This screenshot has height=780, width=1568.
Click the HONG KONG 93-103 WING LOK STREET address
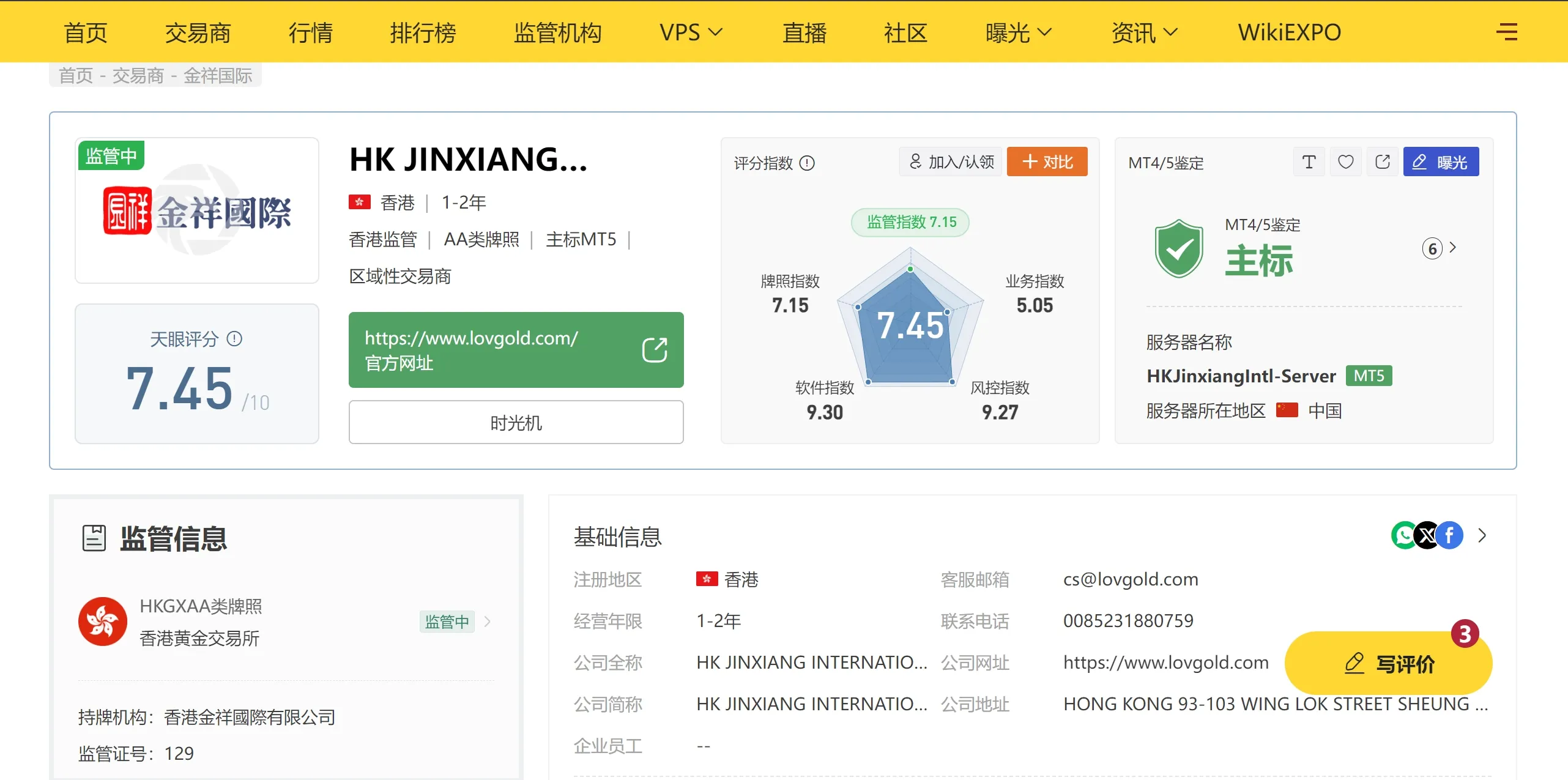pyautogui.click(x=1276, y=704)
